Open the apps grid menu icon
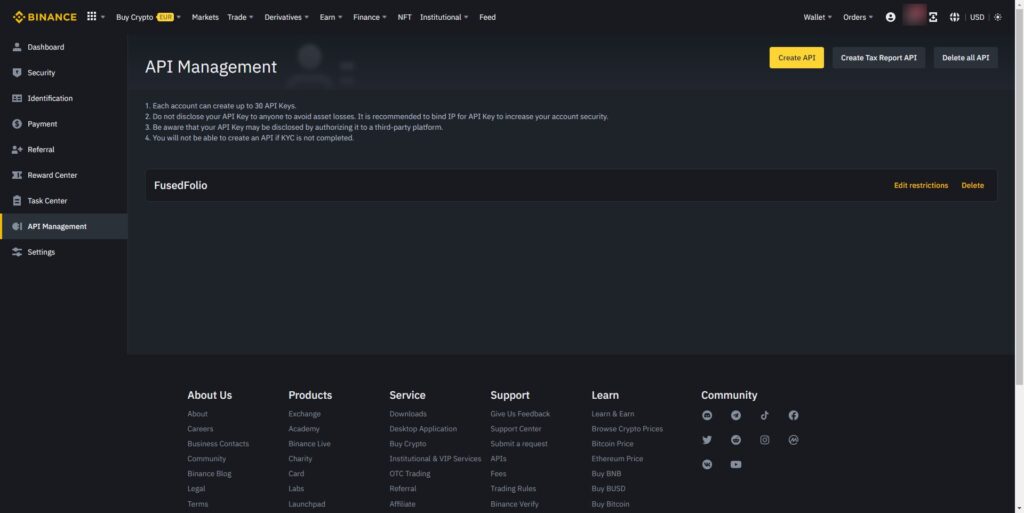This screenshot has width=1024, height=513. [x=91, y=16]
